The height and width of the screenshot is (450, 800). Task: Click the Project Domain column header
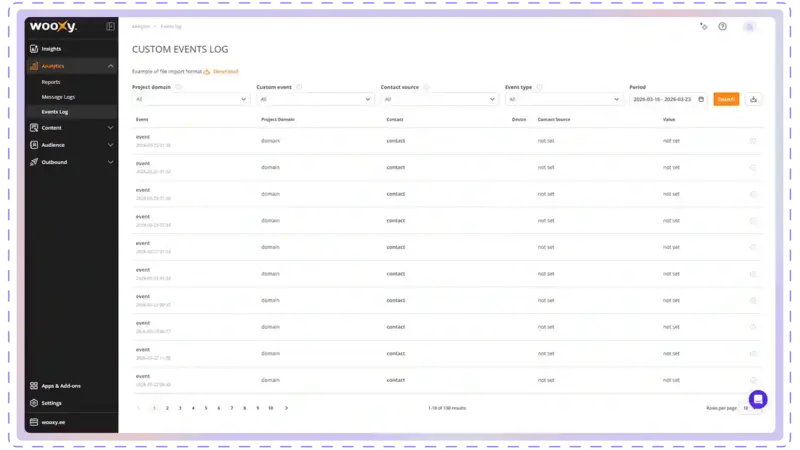point(278,119)
